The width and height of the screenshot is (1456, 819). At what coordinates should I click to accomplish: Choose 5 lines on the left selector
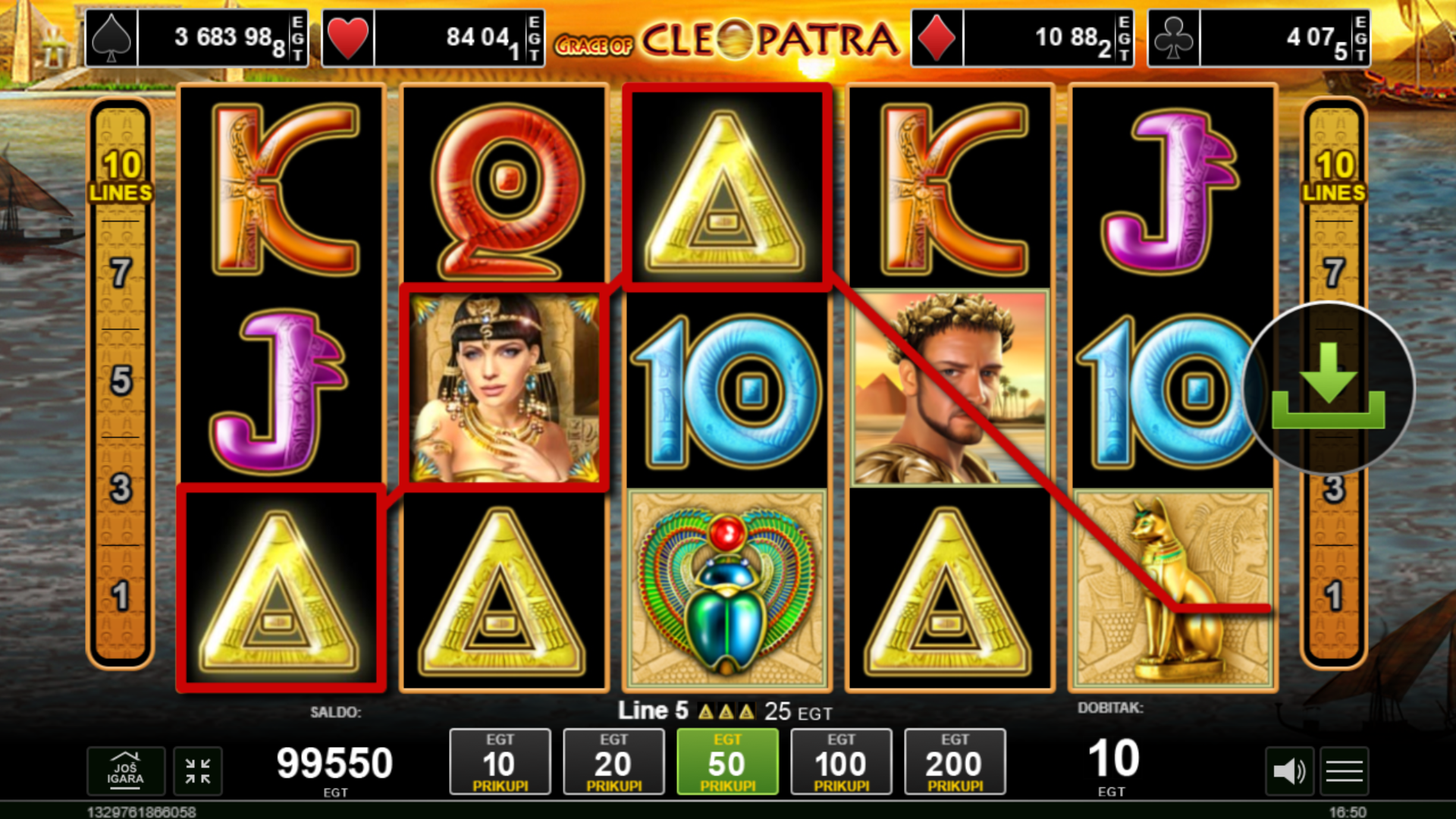(x=121, y=381)
